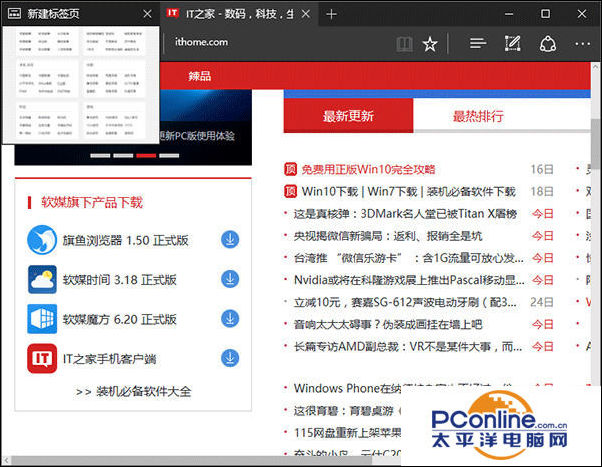Select the active red carousel indicator

point(146,156)
